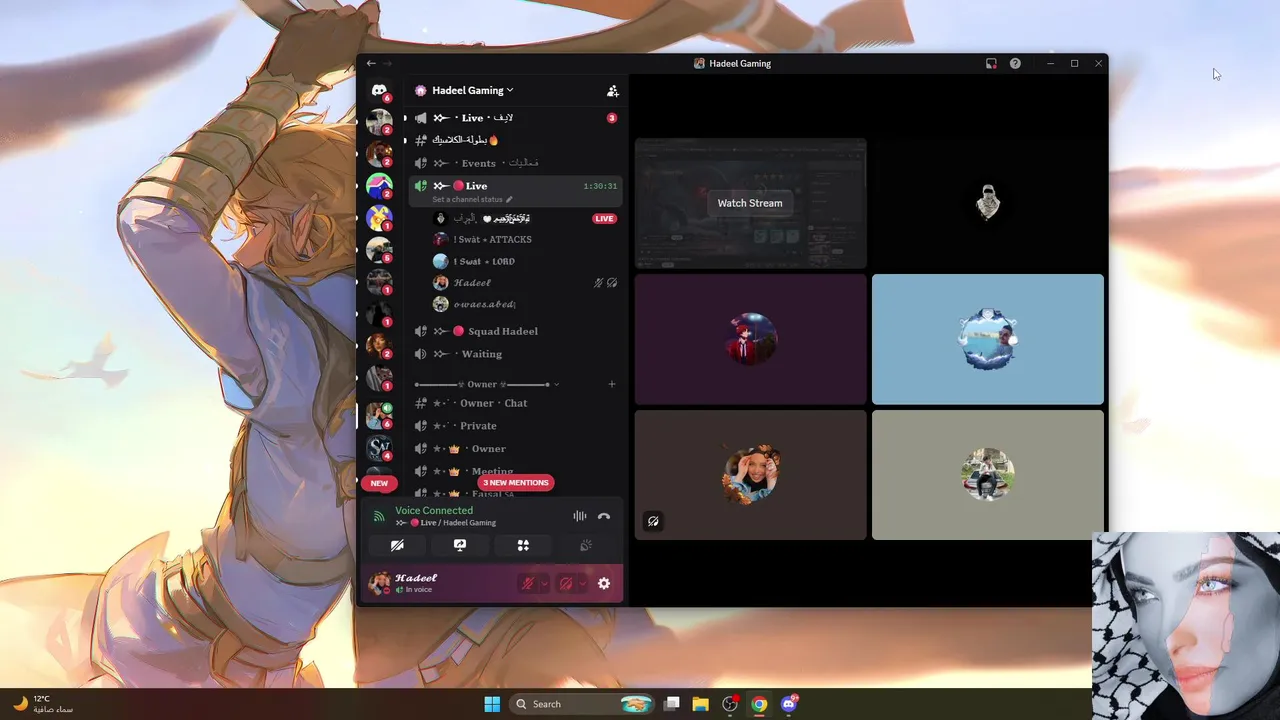The height and width of the screenshot is (720, 1280).
Task: Open User Settings gear icon
Action: 604,583
